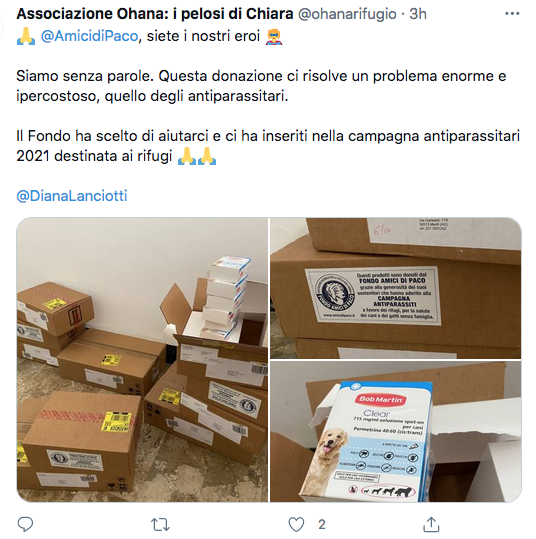Click the text 'campagna antiparassitari 2021' paragraph
This screenshot has height=539, width=536.
coord(268,146)
